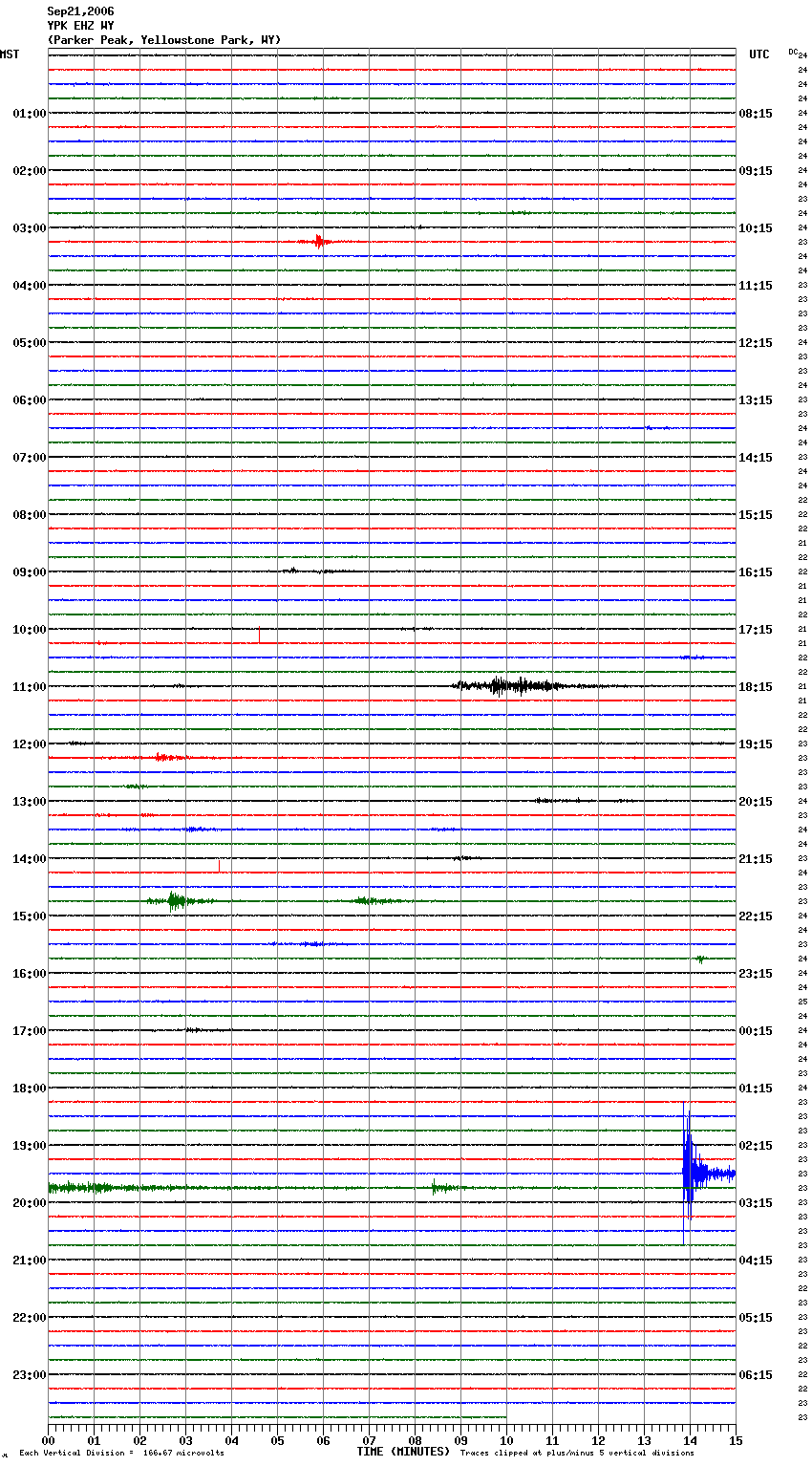
Task: Click the 04:15 UTC time label
Action: tap(756, 1261)
